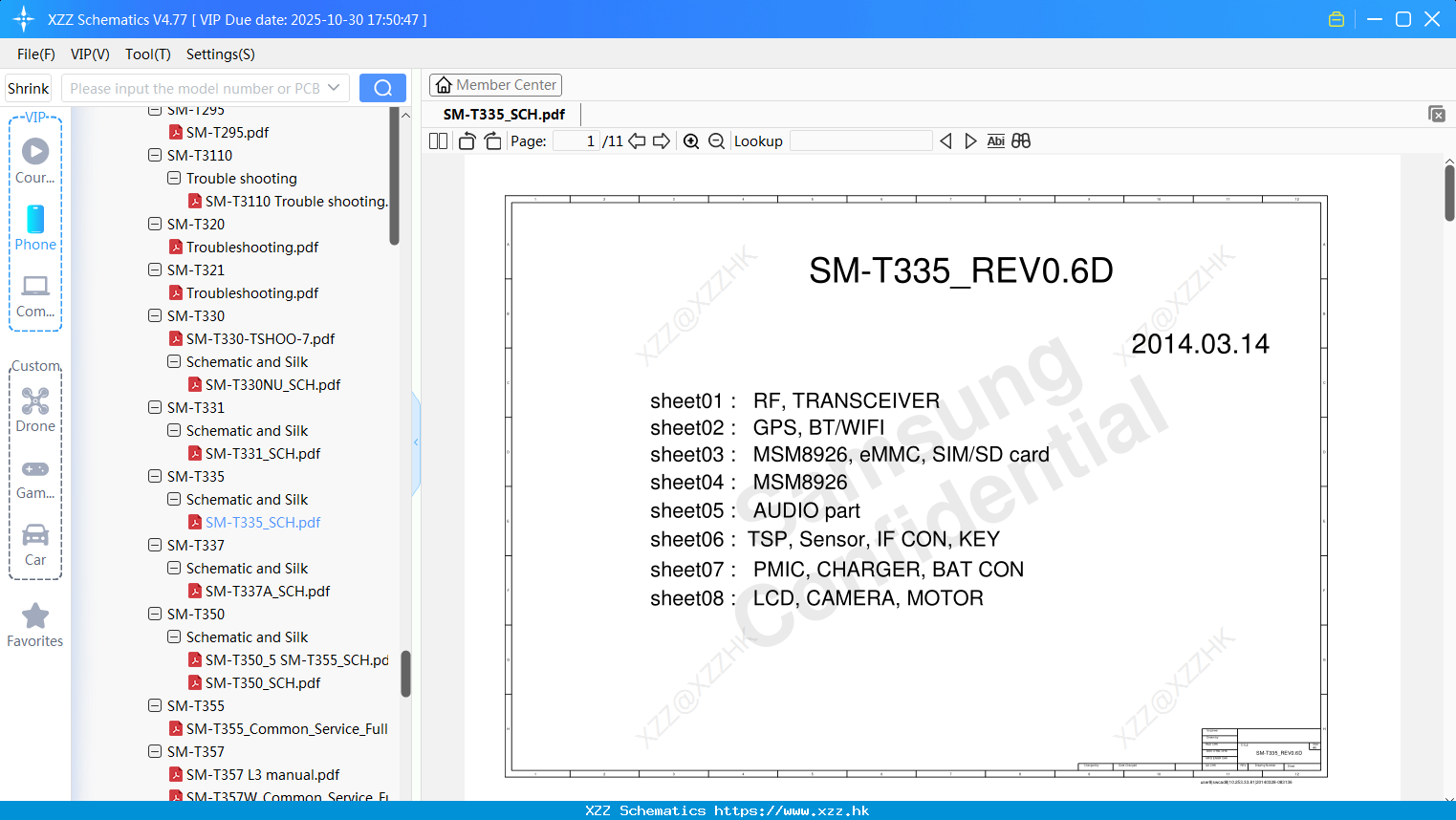Collapse Schematic and Silk under SM-T335
The image size is (1456, 820).
174,499
